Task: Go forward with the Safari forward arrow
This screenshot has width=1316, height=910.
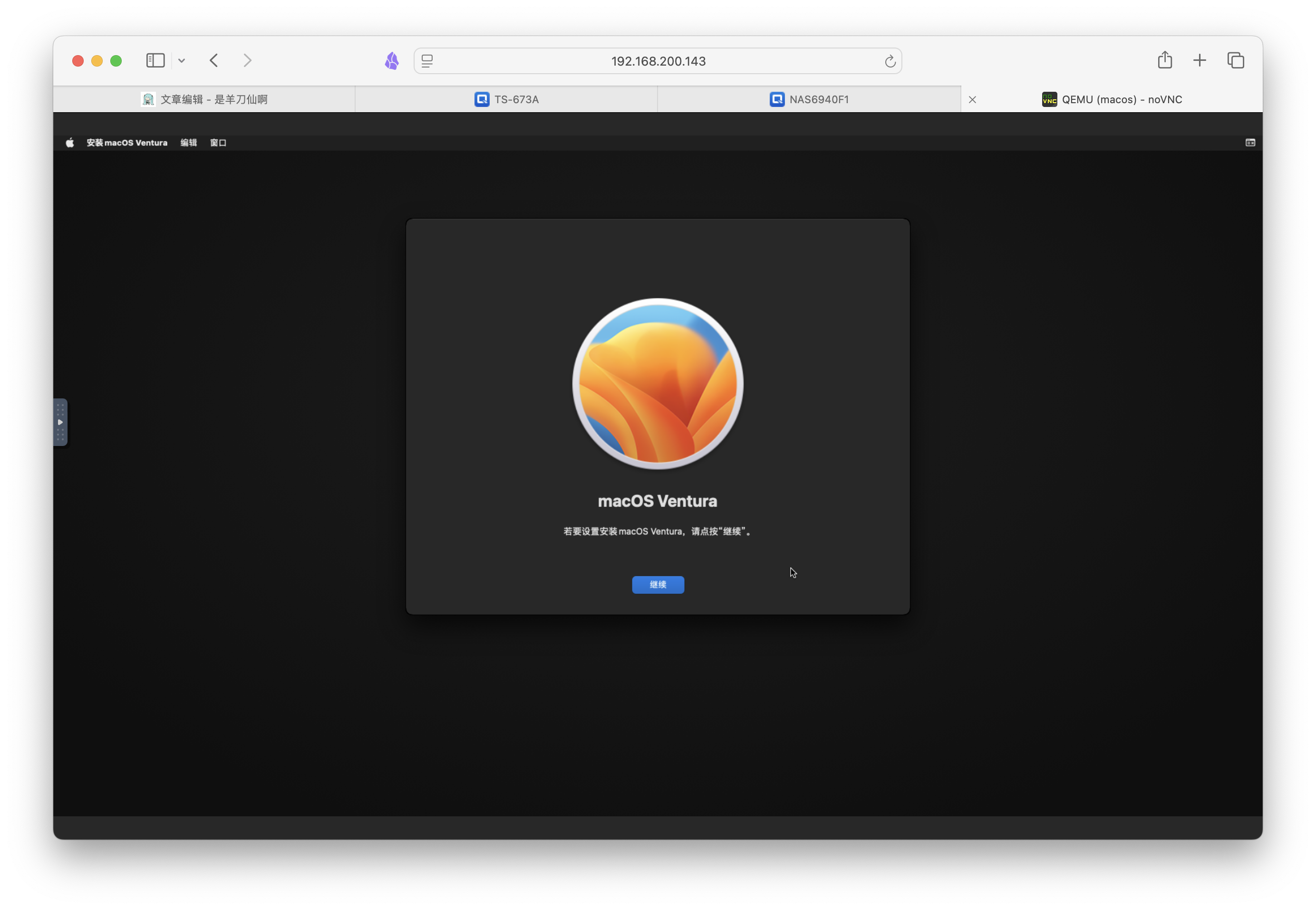Action: (247, 60)
